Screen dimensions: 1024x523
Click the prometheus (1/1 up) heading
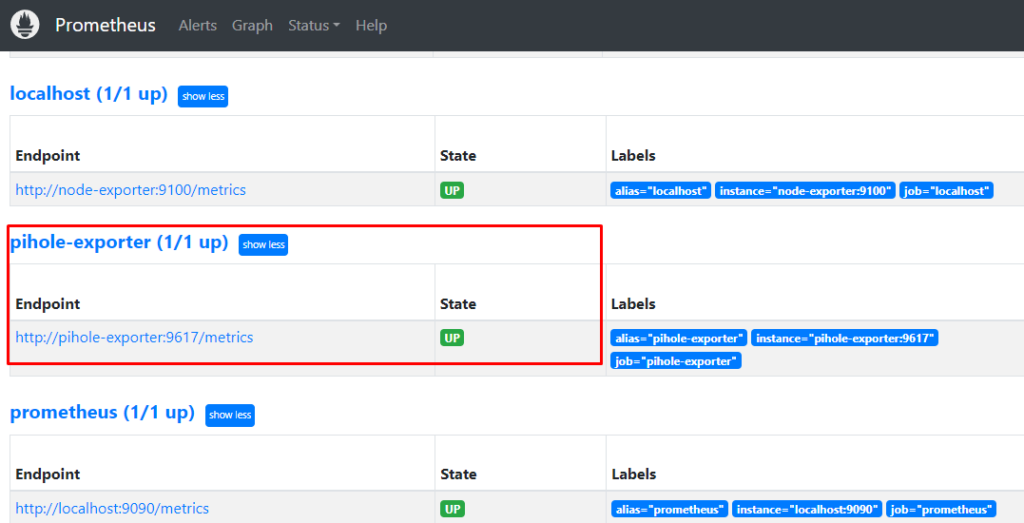pos(103,413)
